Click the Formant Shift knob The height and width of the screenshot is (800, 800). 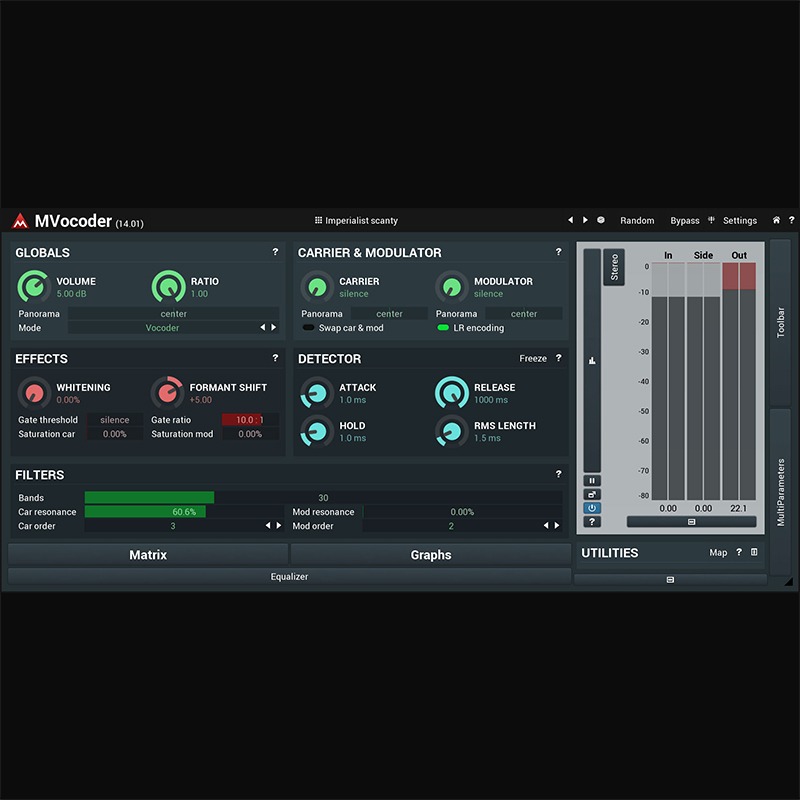click(167, 393)
